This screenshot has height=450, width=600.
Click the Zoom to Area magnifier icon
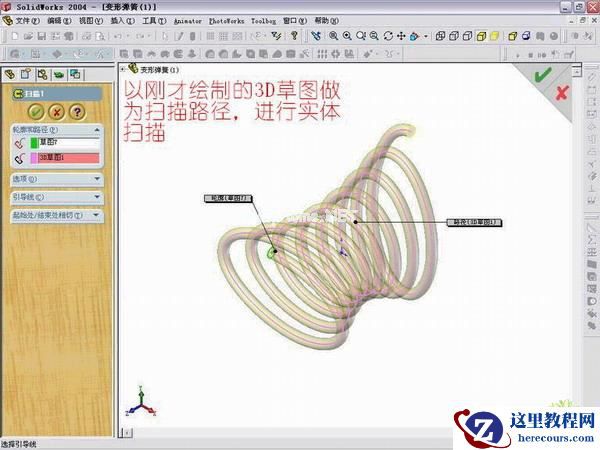pyautogui.click(x=347, y=36)
